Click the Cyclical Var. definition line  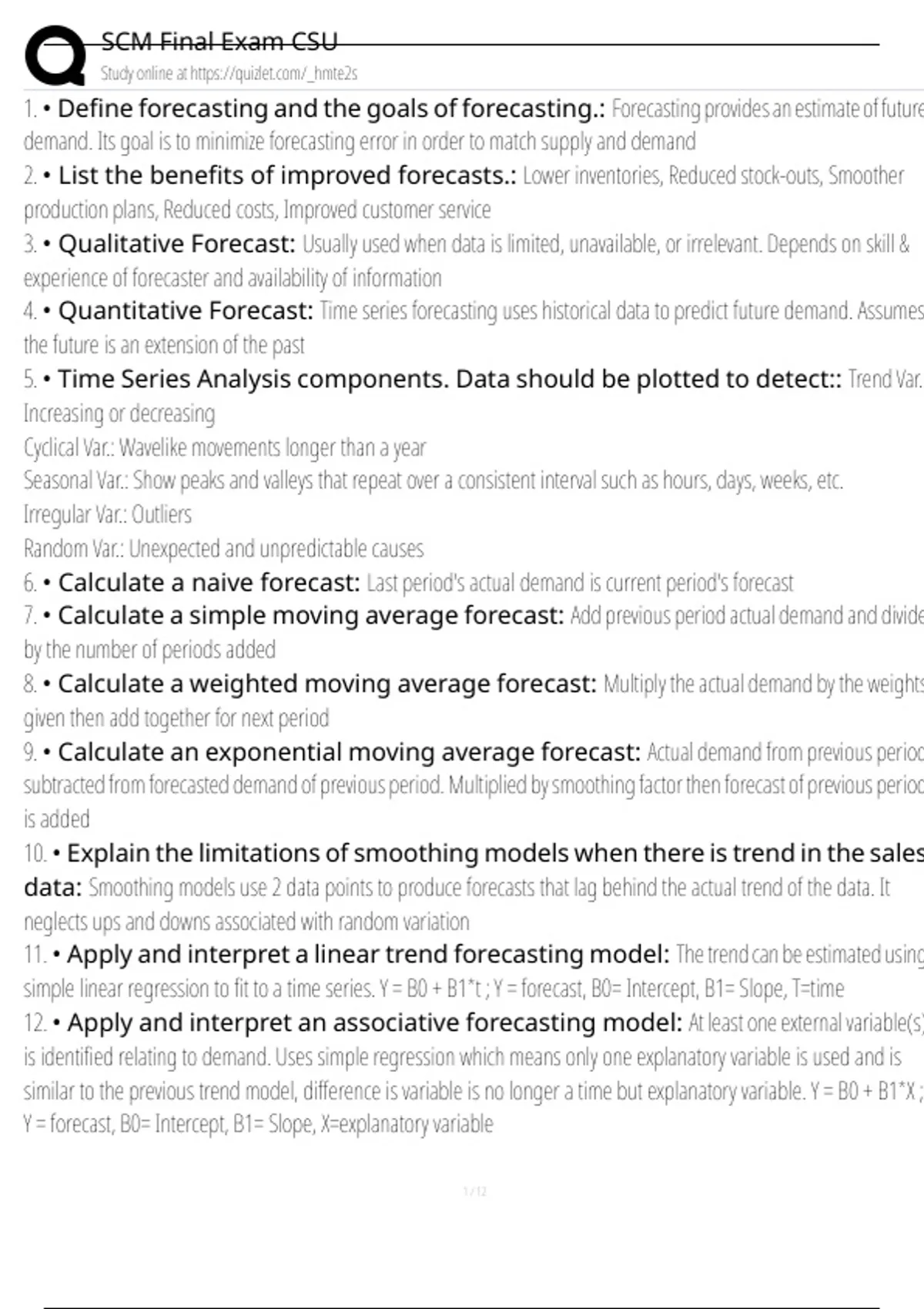(225, 447)
